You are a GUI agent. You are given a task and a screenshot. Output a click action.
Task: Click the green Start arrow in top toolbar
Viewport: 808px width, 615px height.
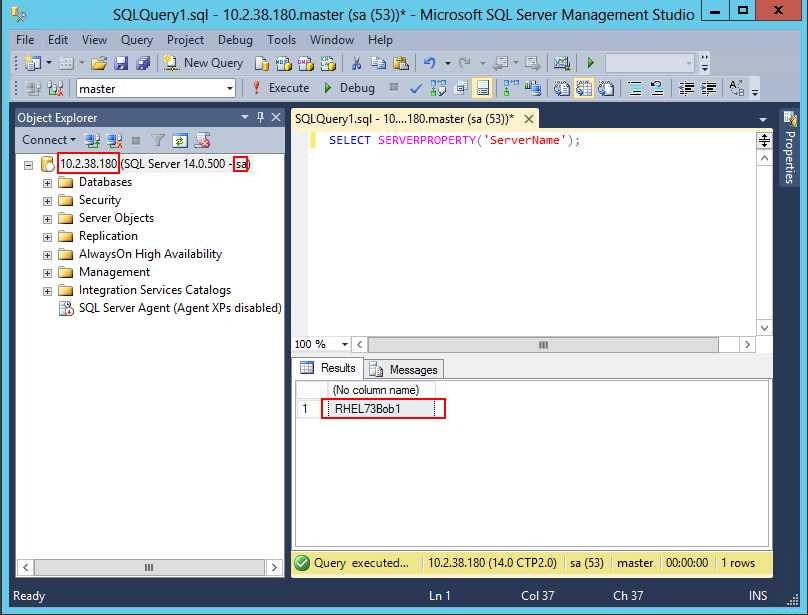591,63
